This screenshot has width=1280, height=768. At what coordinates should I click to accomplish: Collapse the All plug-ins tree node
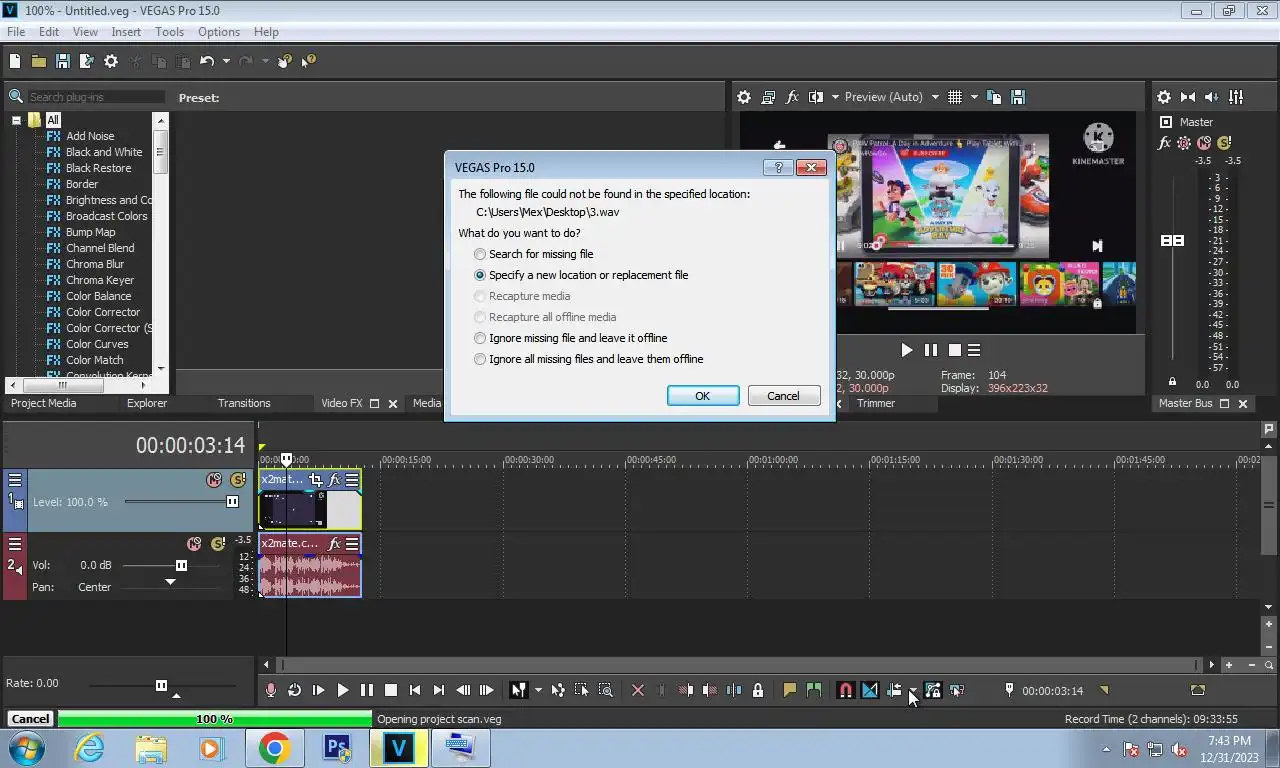(16, 120)
